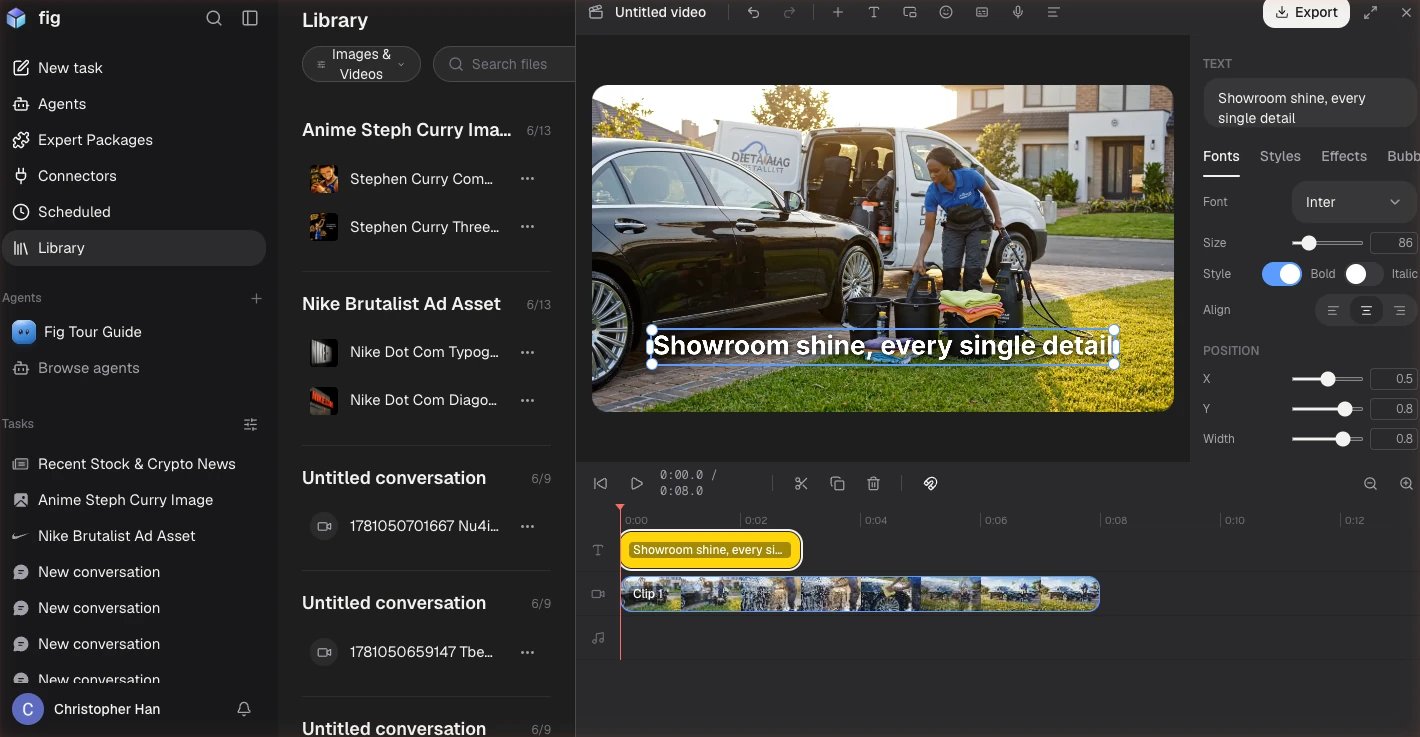1420x737 pixels.
Task: Open the text lines menu icon
Action: (x=1054, y=12)
